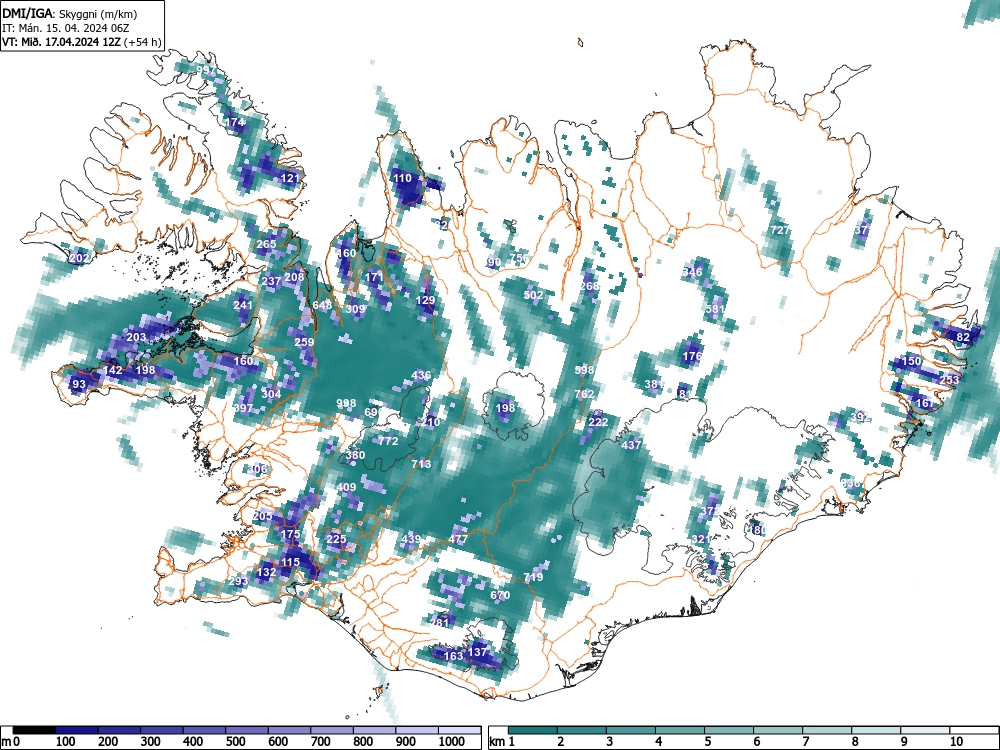Click the map value 241
The width and height of the screenshot is (1000, 750).
(x=243, y=305)
